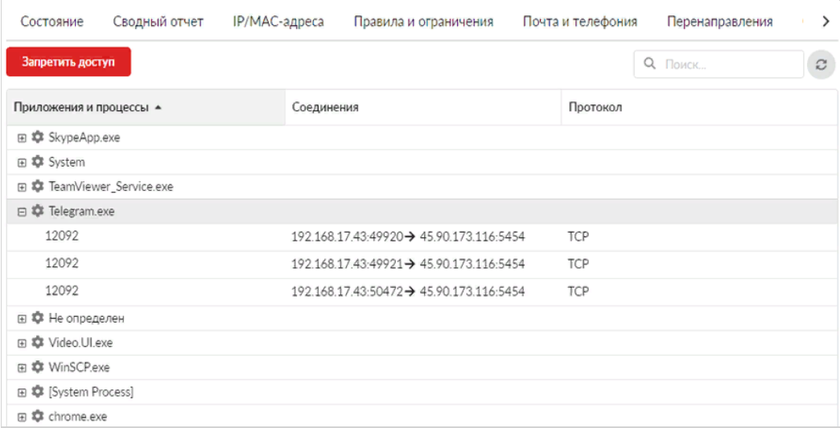The width and height of the screenshot is (840, 428).
Task: Collapse the Telegram.exe process node
Action: tap(22, 211)
